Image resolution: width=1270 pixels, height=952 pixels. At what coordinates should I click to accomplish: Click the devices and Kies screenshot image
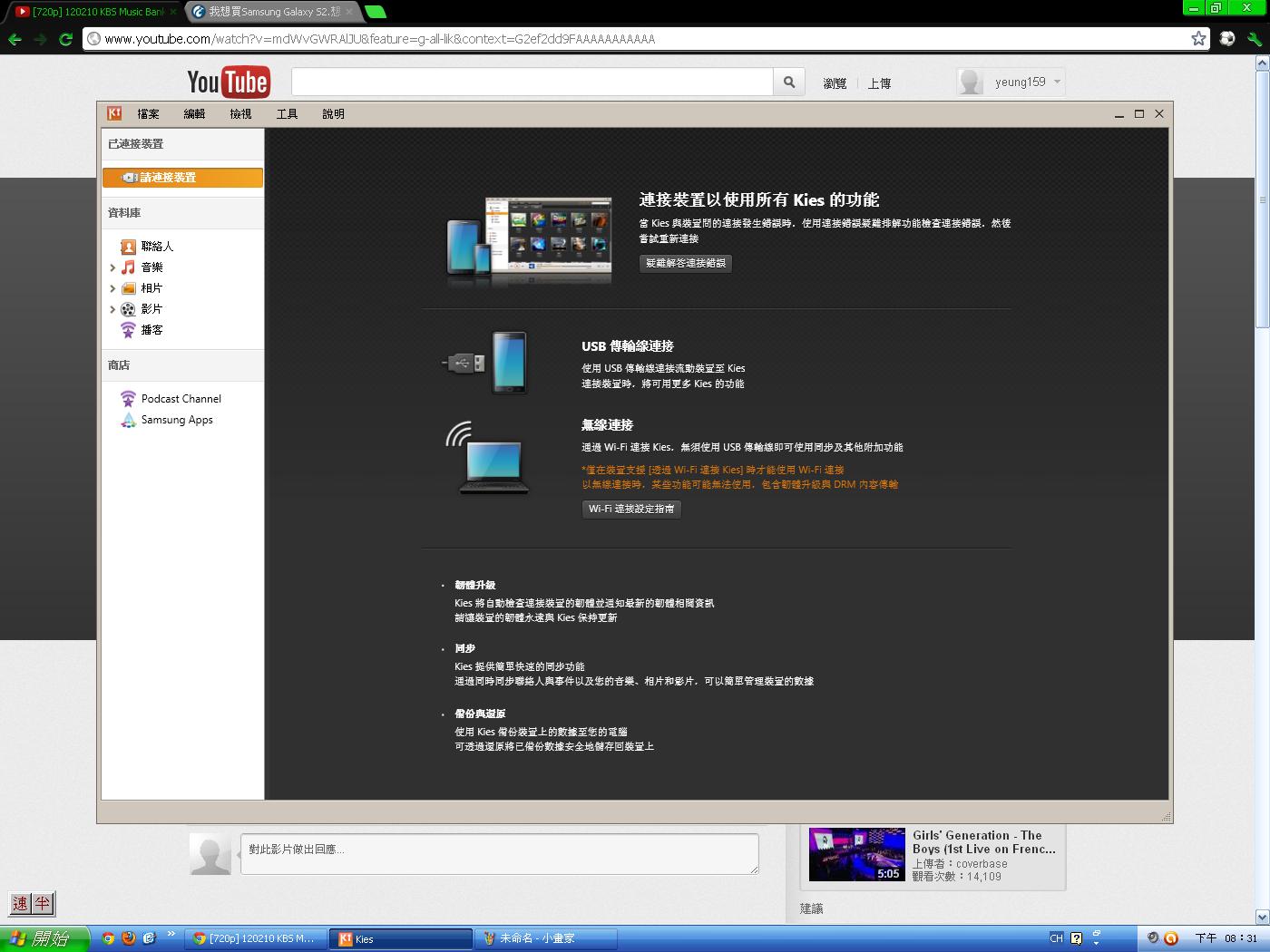tap(529, 240)
